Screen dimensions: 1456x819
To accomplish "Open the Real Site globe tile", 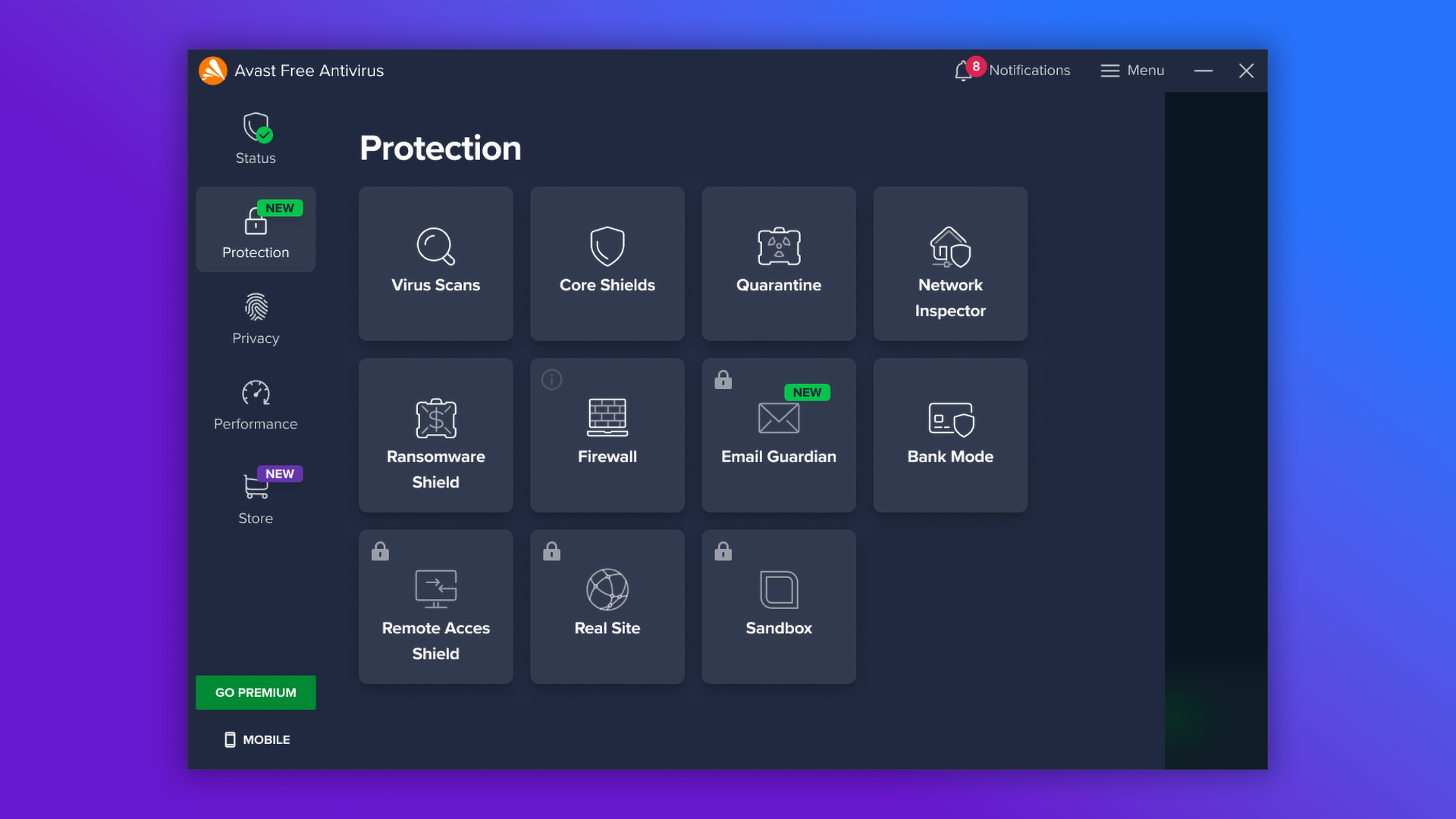I will 607,607.
